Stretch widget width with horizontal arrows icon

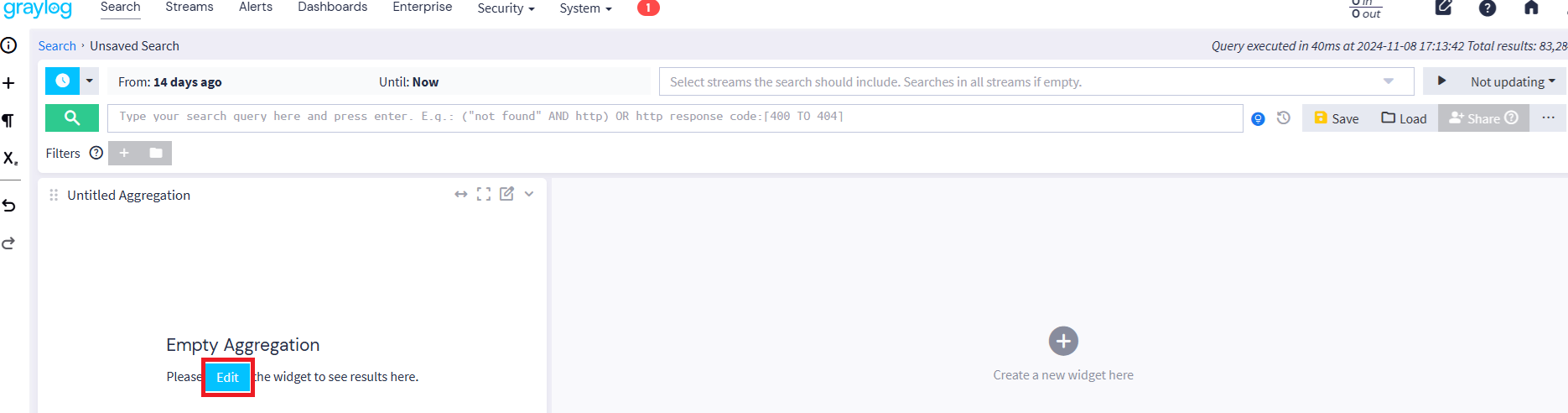[460, 194]
